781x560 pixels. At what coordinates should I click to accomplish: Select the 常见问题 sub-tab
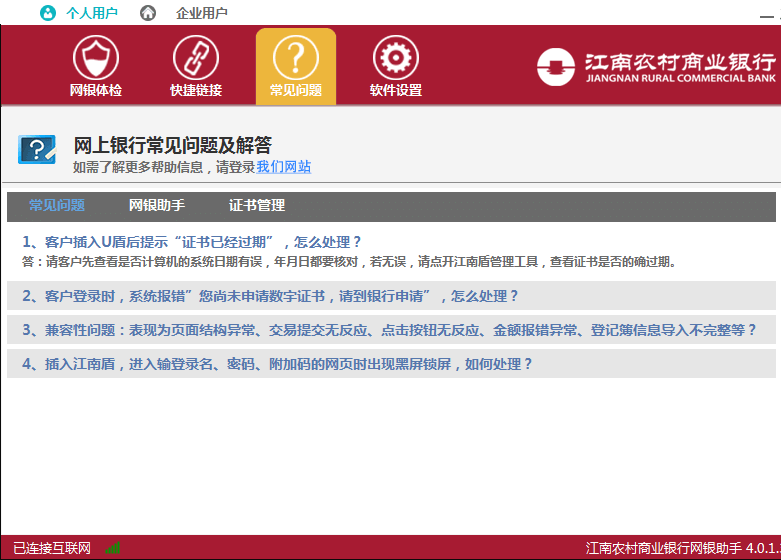[x=57, y=205]
